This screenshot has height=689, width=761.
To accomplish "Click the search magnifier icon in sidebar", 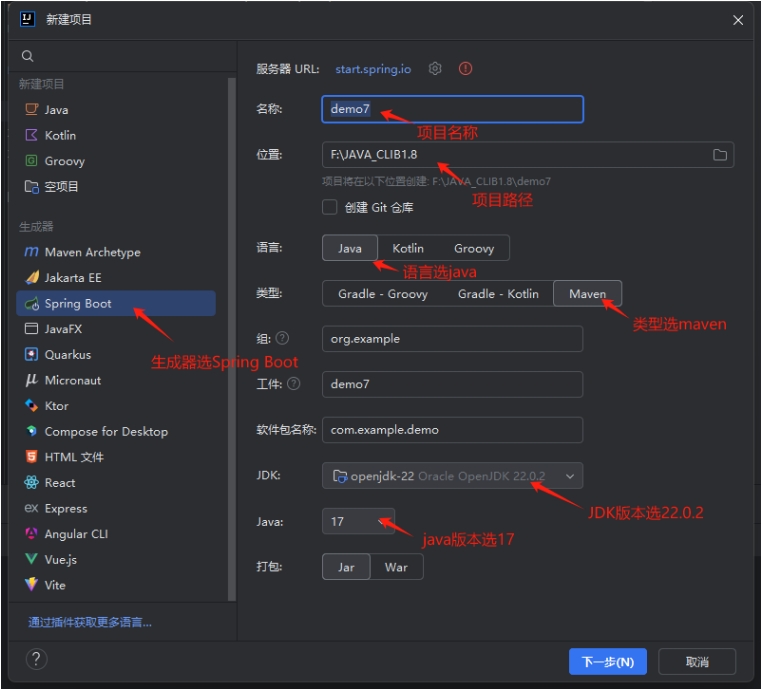I will tap(28, 56).
